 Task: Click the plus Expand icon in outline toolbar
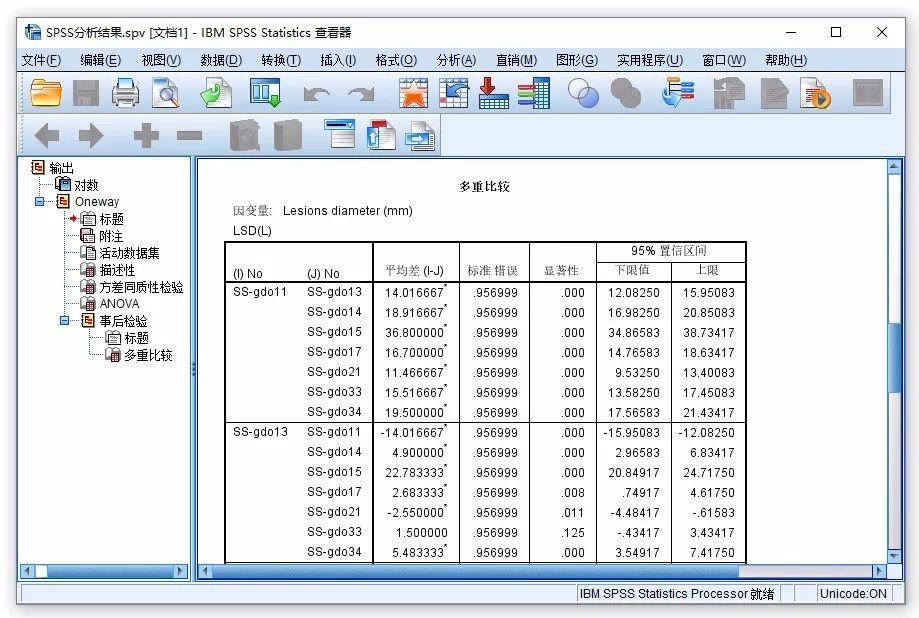[x=146, y=136]
